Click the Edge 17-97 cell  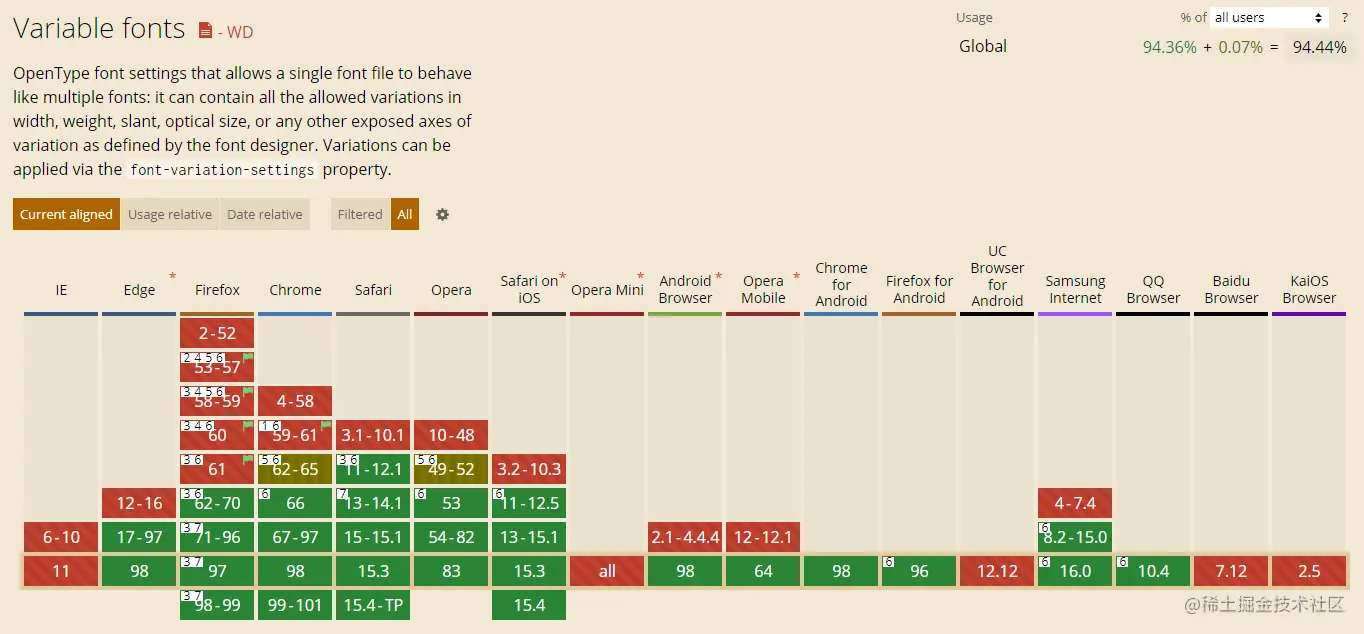point(139,537)
